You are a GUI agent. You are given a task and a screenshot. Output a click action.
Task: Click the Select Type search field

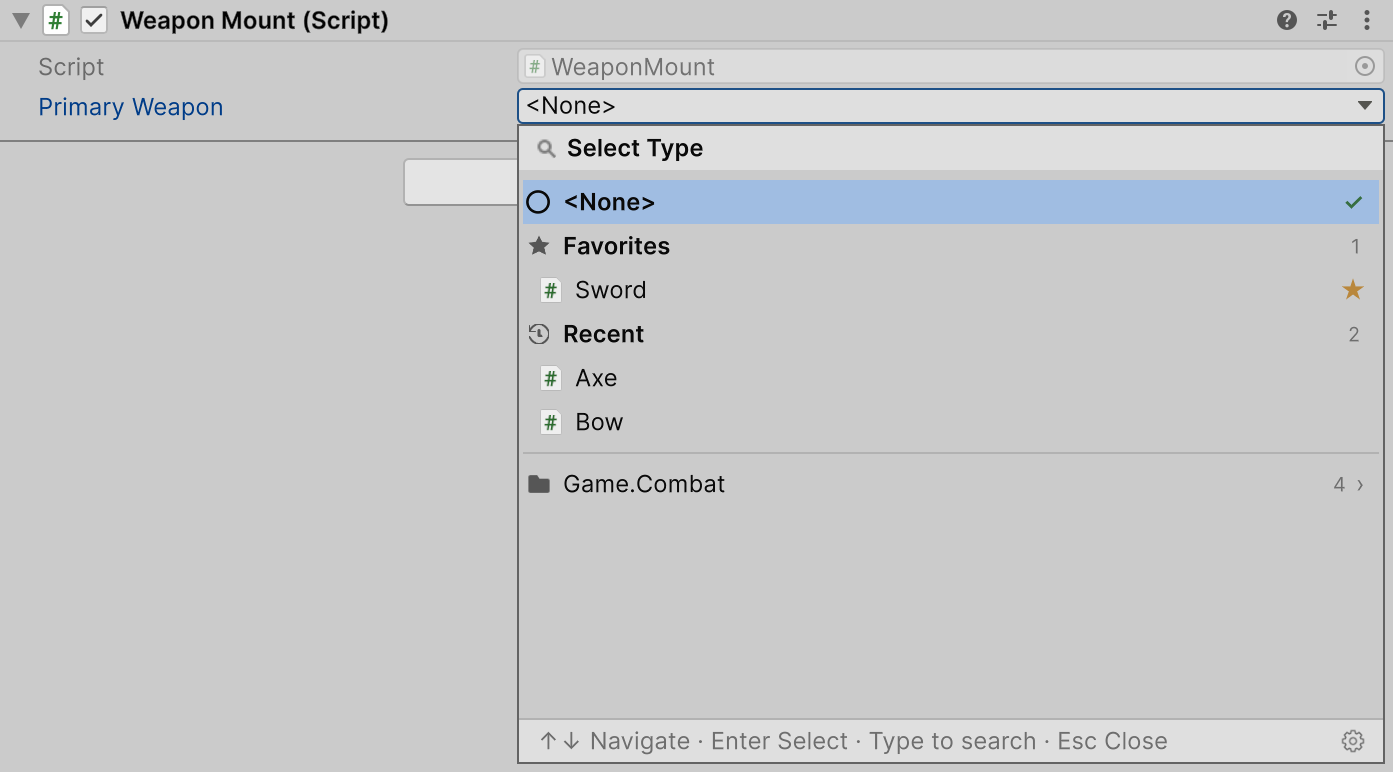(951, 148)
